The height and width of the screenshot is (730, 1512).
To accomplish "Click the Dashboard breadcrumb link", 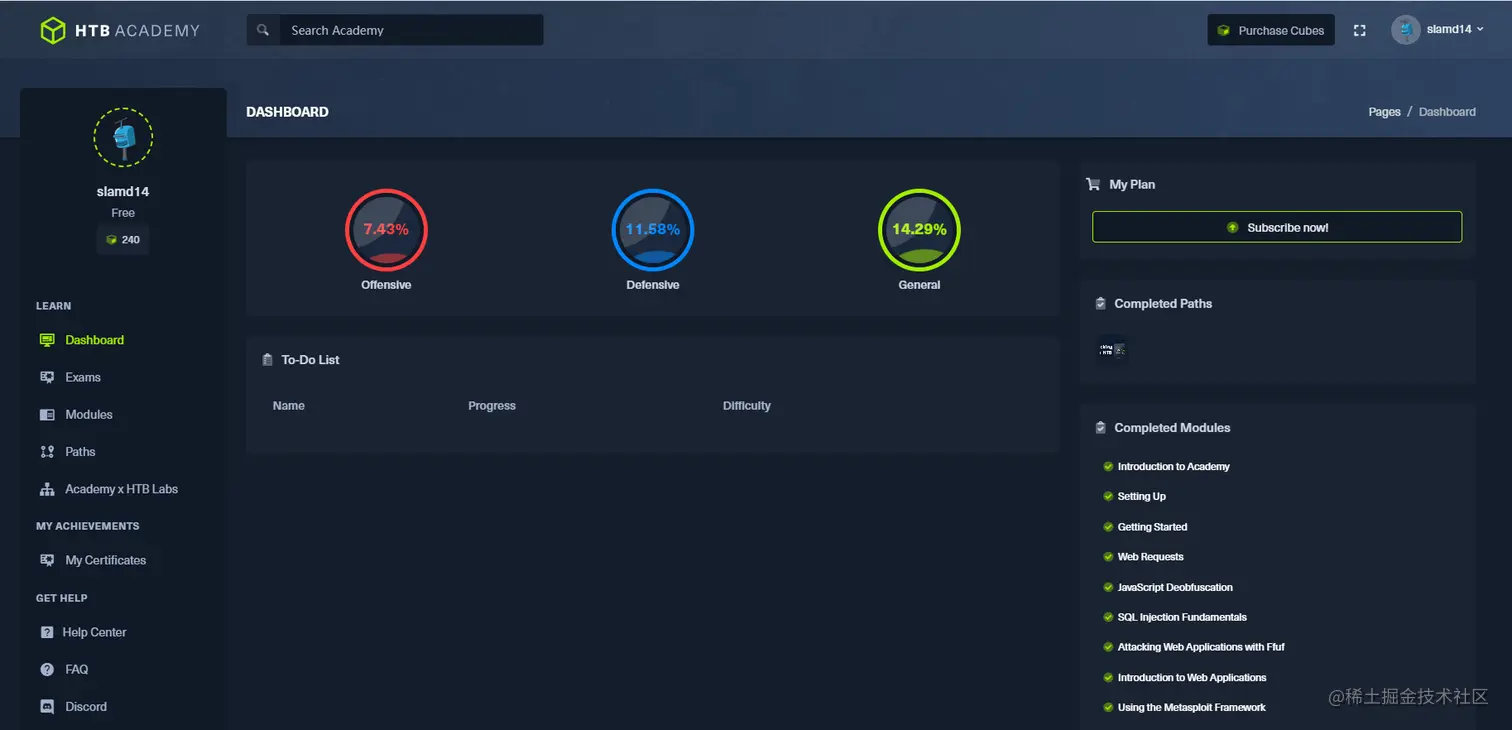I will [x=1447, y=112].
